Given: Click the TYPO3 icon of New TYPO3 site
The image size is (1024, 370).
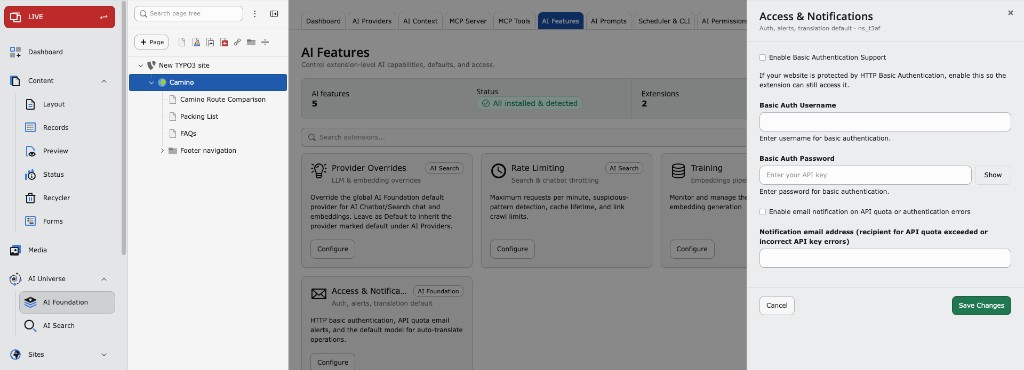Looking at the screenshot, I should pyautogui.click(x=152, y=65).
